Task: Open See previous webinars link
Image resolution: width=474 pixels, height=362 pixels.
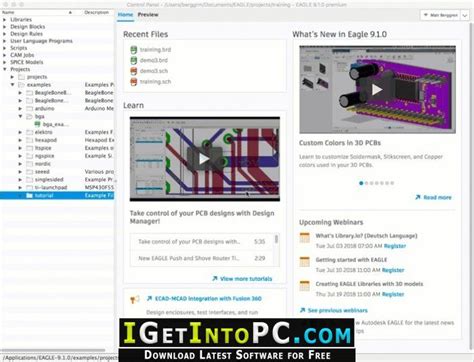Action: point(337,310)
